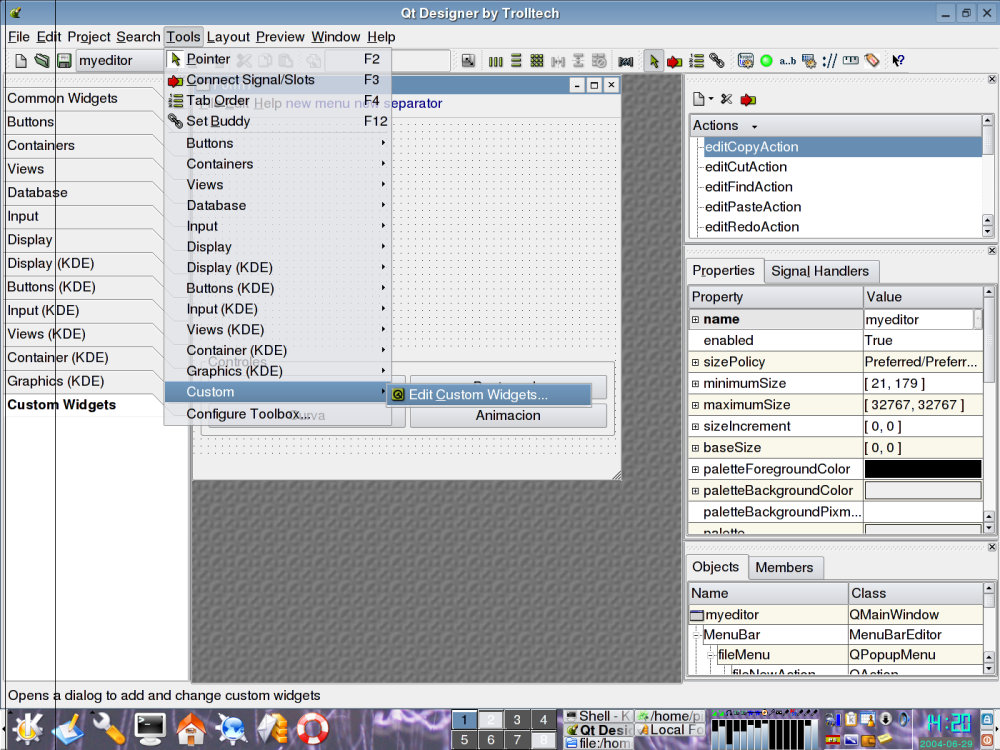The width and height of the screenshot is (1000, 750).
Task: Click the Add Spacer spring icon
Action: (626, 61)
